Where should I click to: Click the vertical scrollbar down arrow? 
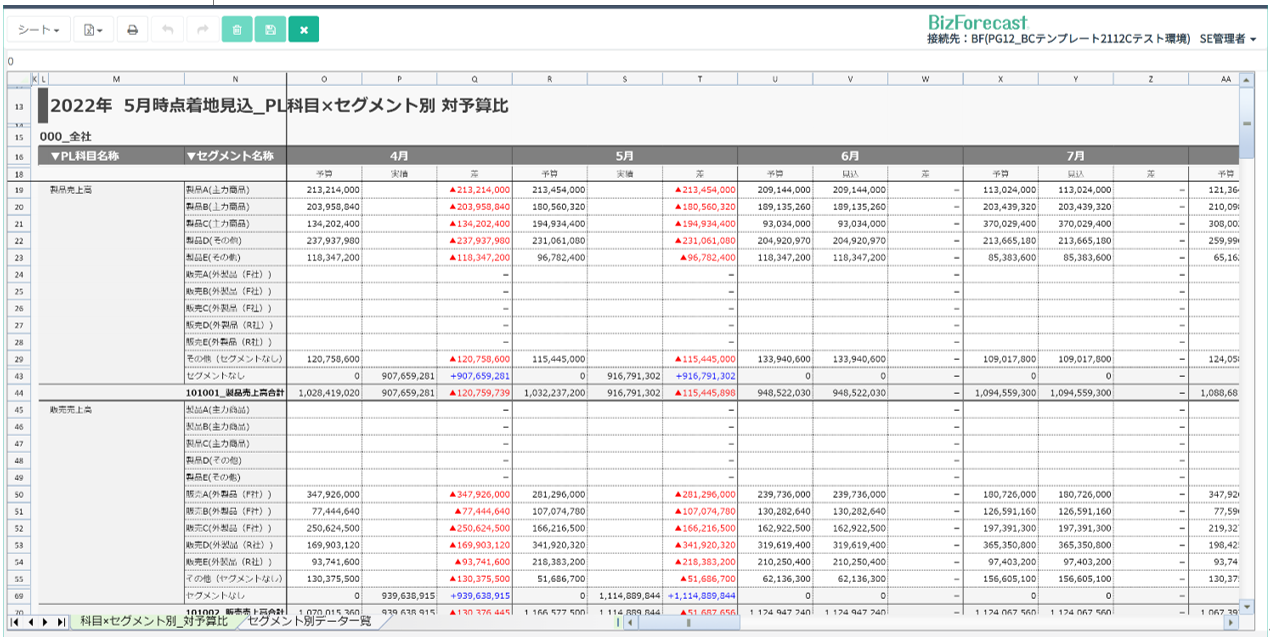tap(1246, 606)
